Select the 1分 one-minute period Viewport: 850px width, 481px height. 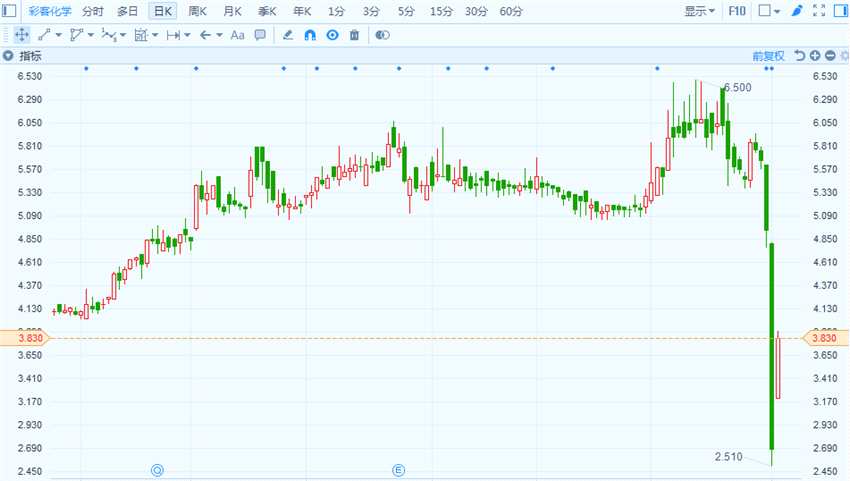336,11
